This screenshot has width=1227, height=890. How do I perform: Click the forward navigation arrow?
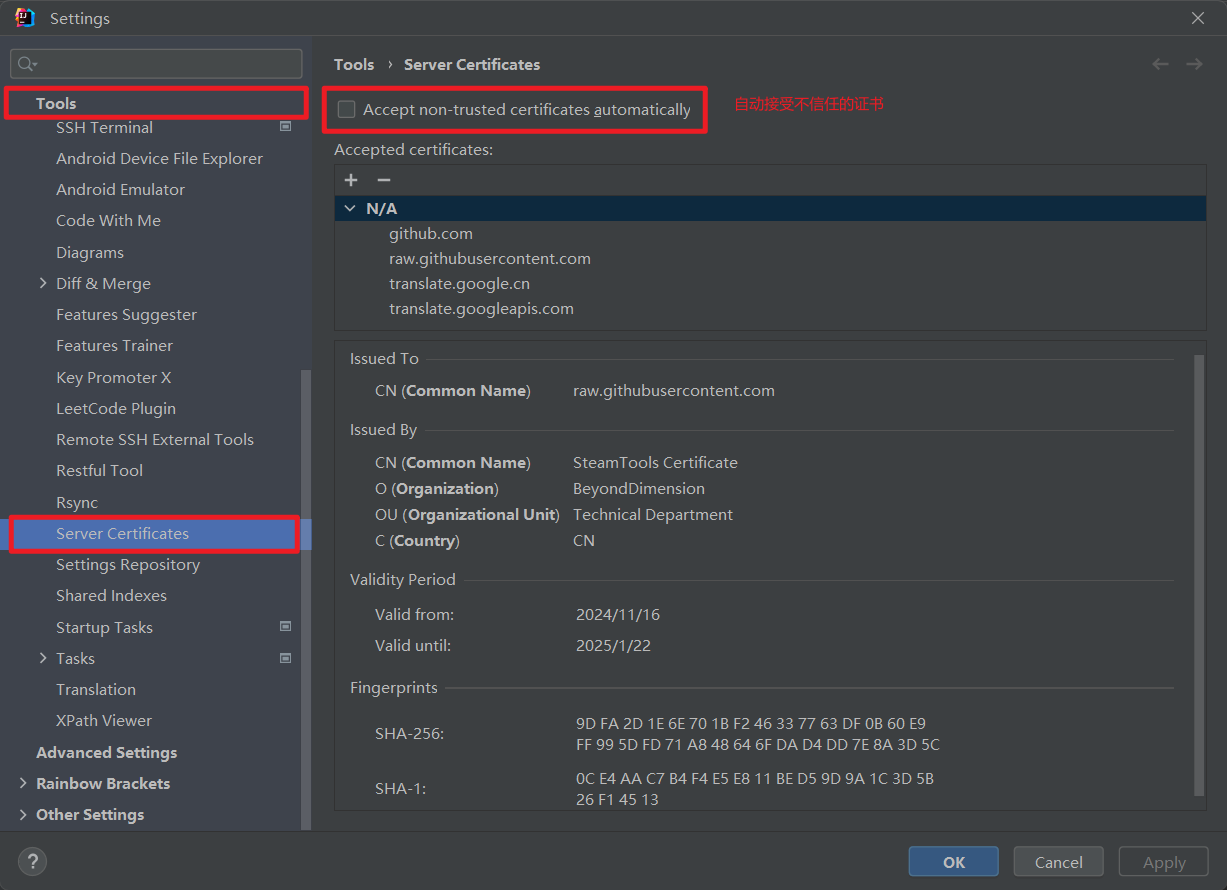click(1194, 64)
